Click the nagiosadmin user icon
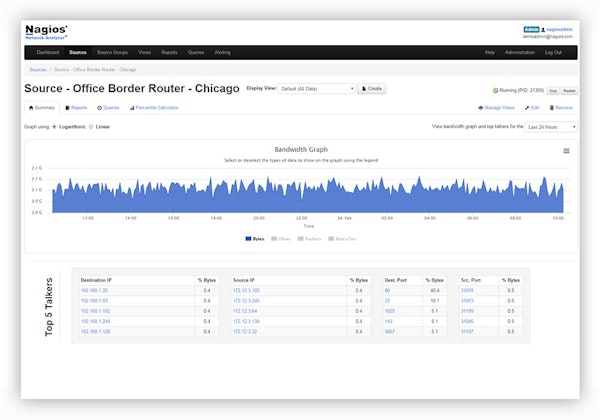This screenshot has height=420, width=600. tap(543, 30)
